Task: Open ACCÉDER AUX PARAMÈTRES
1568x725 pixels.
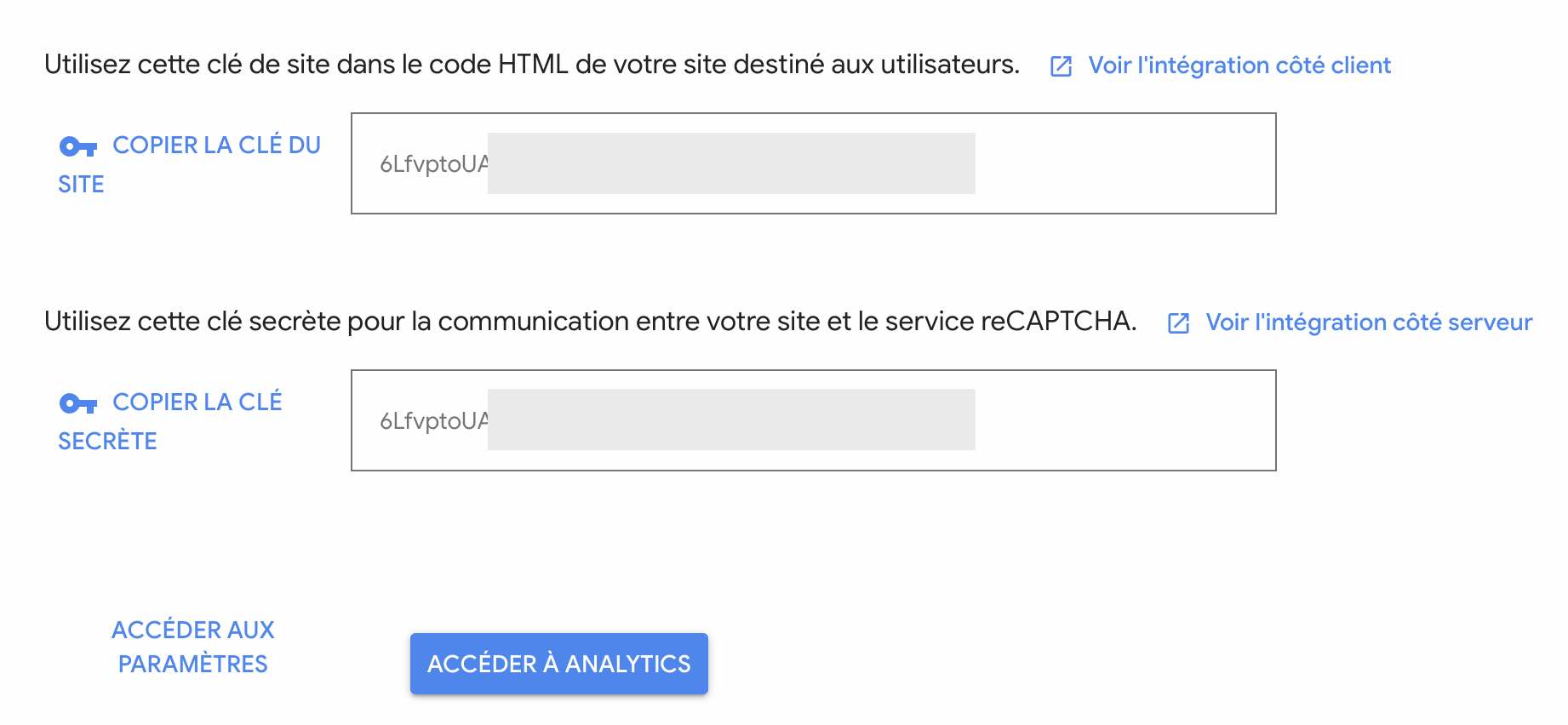Action: (x=192, y=647)
